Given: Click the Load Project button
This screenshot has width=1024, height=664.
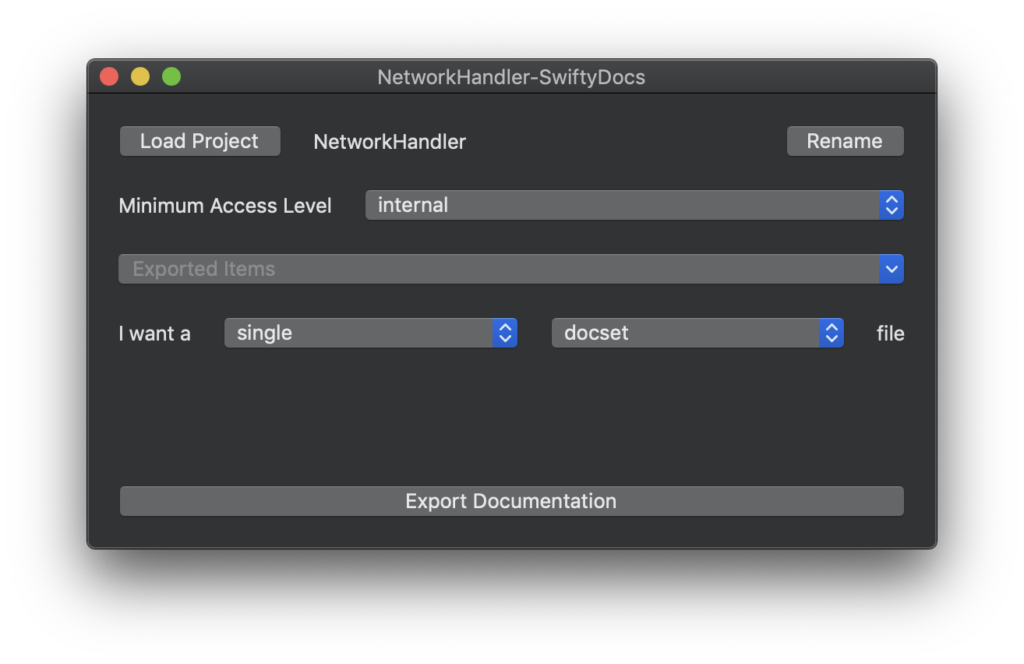Looking at the screenshot, I should 200,141.
